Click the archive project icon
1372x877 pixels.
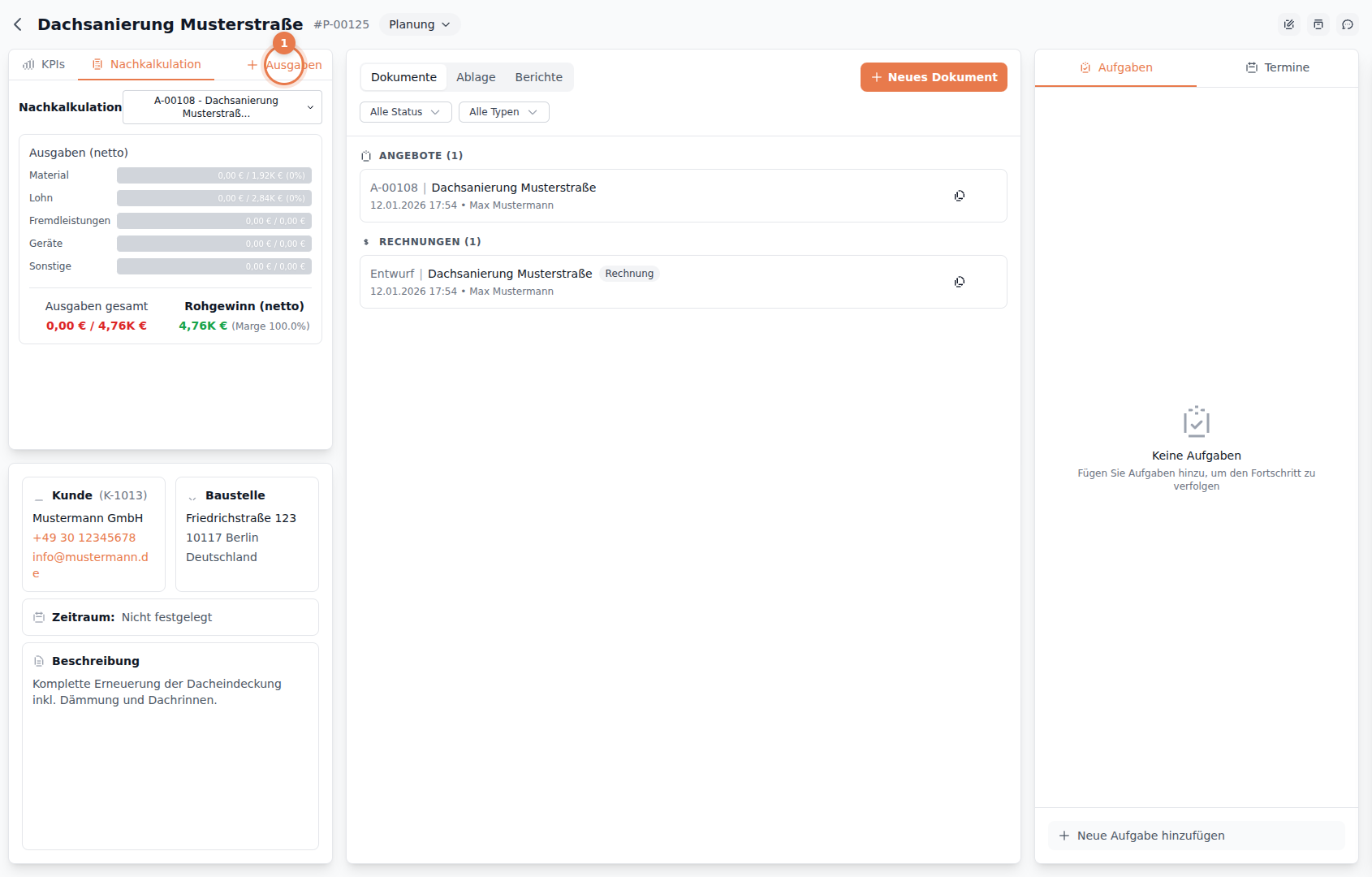(x=1318, y=24)
